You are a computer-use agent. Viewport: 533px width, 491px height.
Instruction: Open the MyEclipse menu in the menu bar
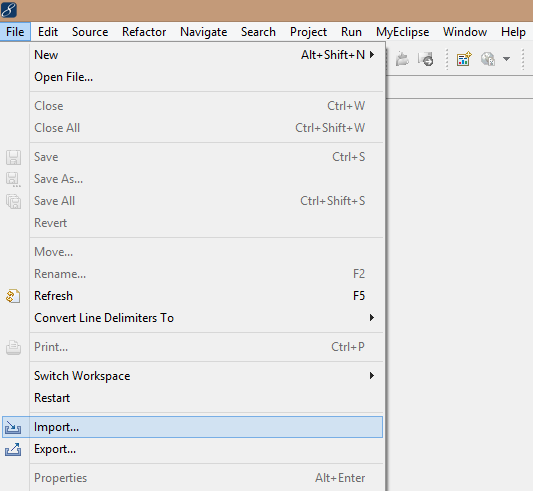402,32
